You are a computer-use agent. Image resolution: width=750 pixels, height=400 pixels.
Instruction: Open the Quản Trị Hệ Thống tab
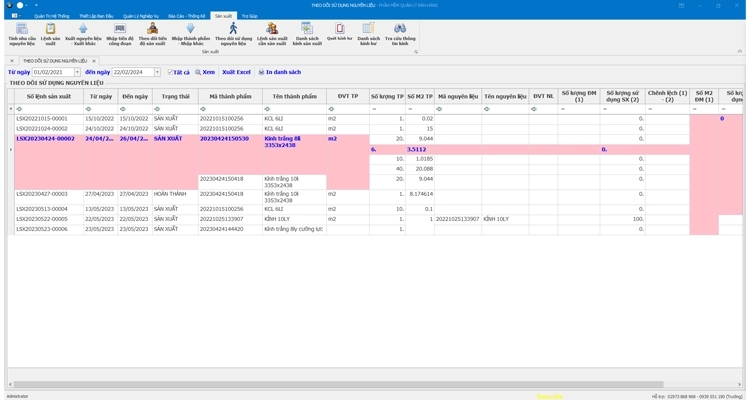[x=52, y=16]
